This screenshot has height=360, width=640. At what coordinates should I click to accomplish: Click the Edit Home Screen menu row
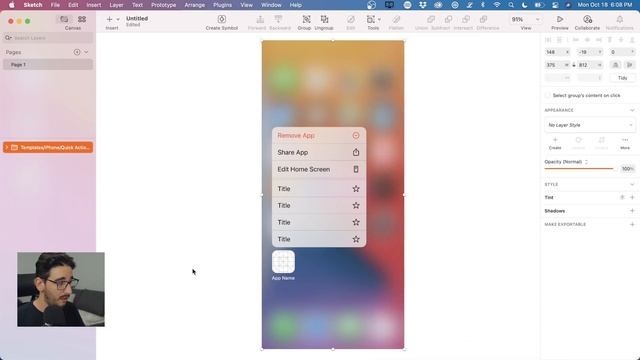319,169
